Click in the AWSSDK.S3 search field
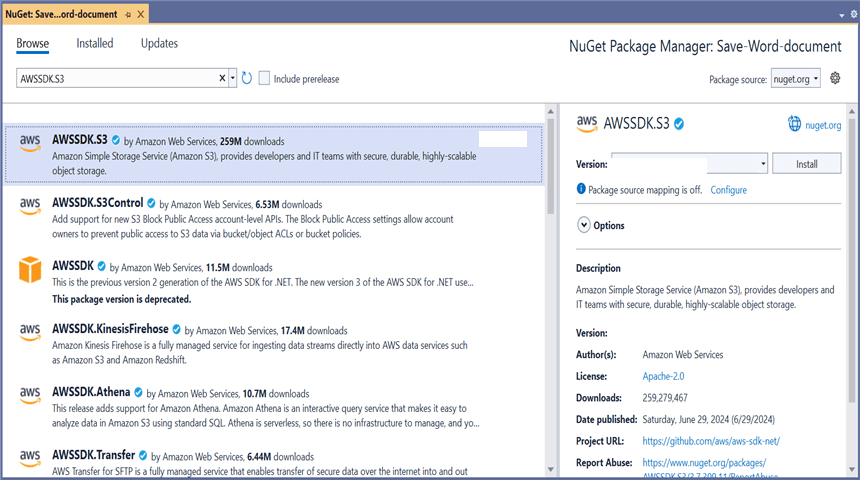 click(117, 78)
